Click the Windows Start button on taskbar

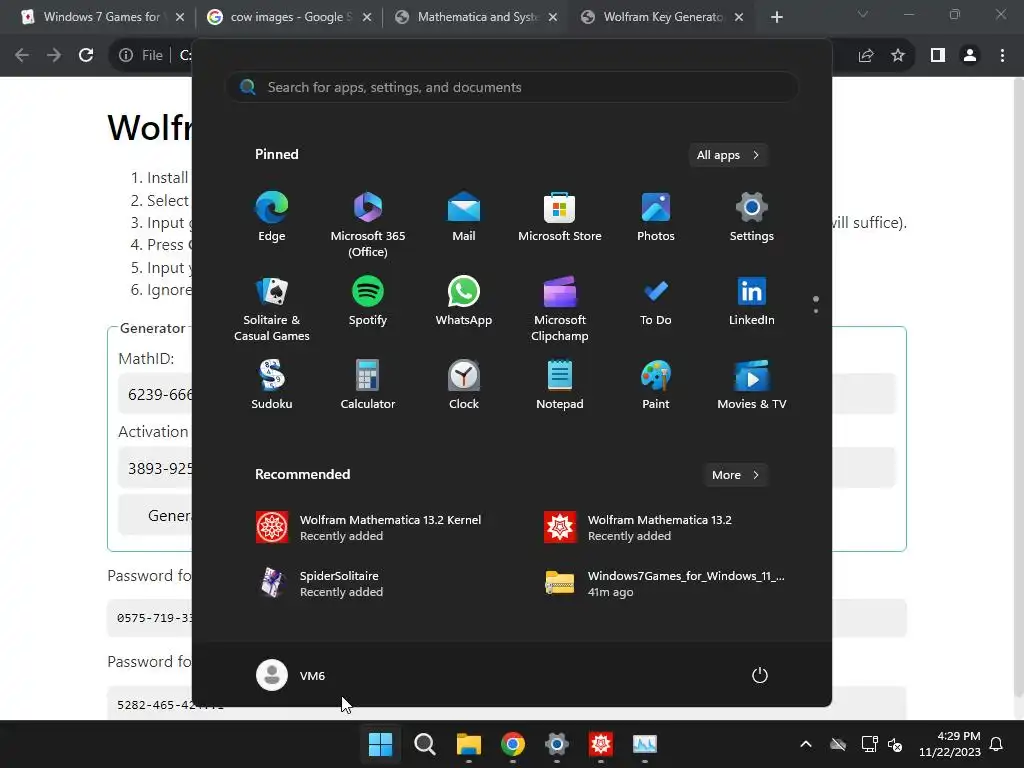pos(381,744)
